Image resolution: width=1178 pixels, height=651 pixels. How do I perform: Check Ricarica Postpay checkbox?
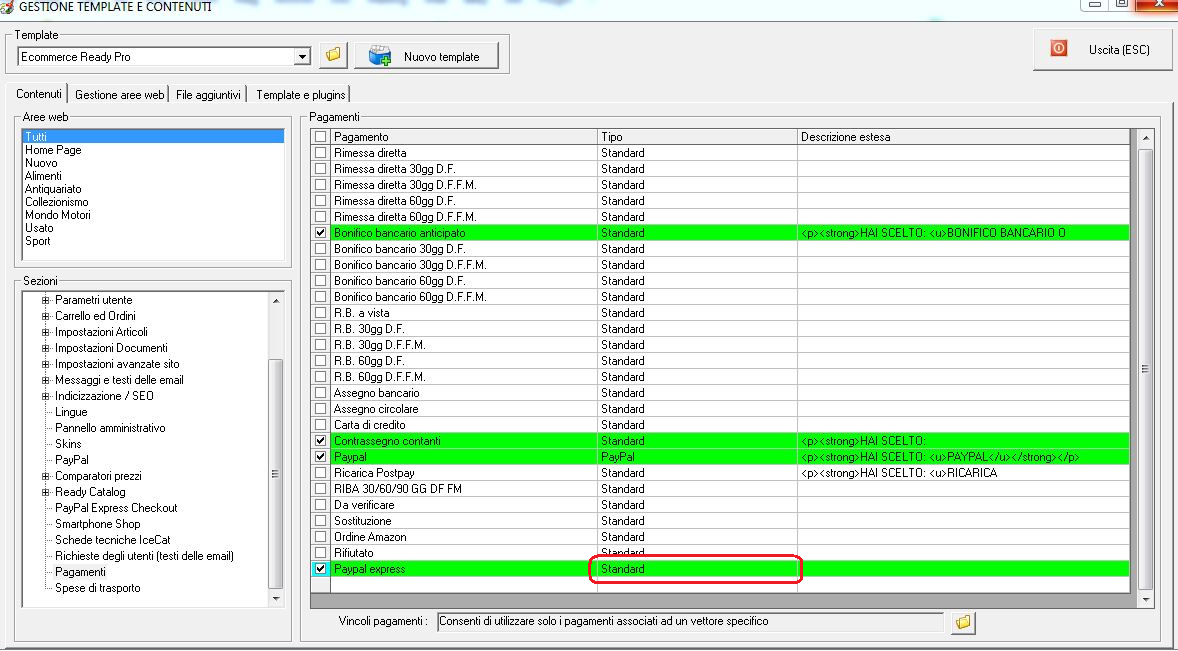coord(321,473)
